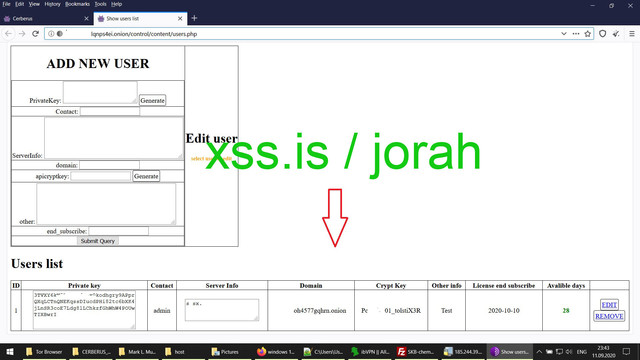Screen dimensions: 640x360
Task: Close the Show users list tab
Action: (x=180, y=18)
